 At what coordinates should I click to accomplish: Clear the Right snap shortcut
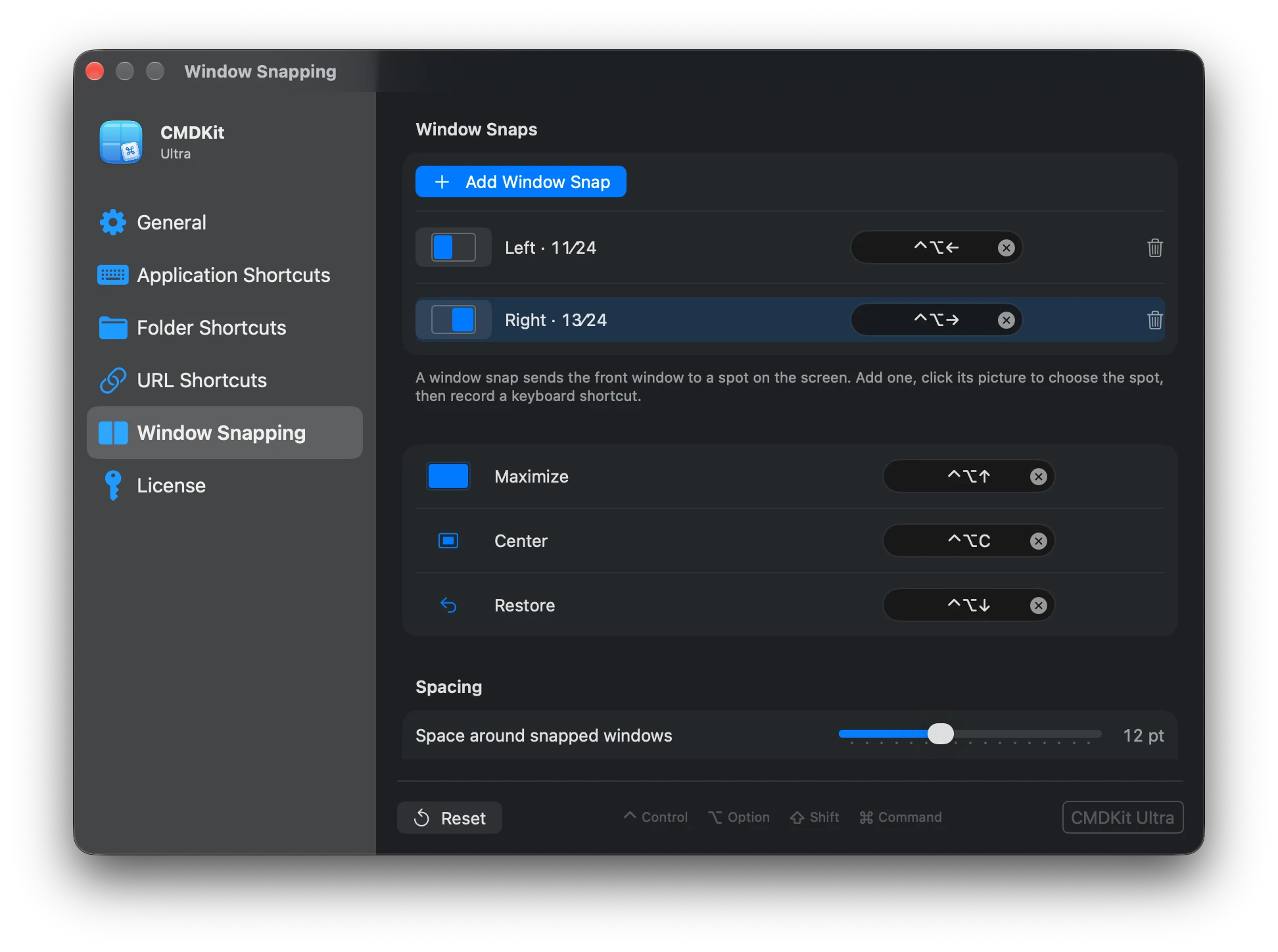(x=1006, y=320)
